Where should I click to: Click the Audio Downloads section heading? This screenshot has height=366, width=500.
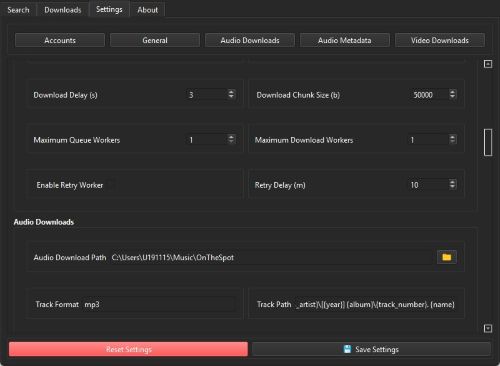pyautogui.click(x=44, y=222)
